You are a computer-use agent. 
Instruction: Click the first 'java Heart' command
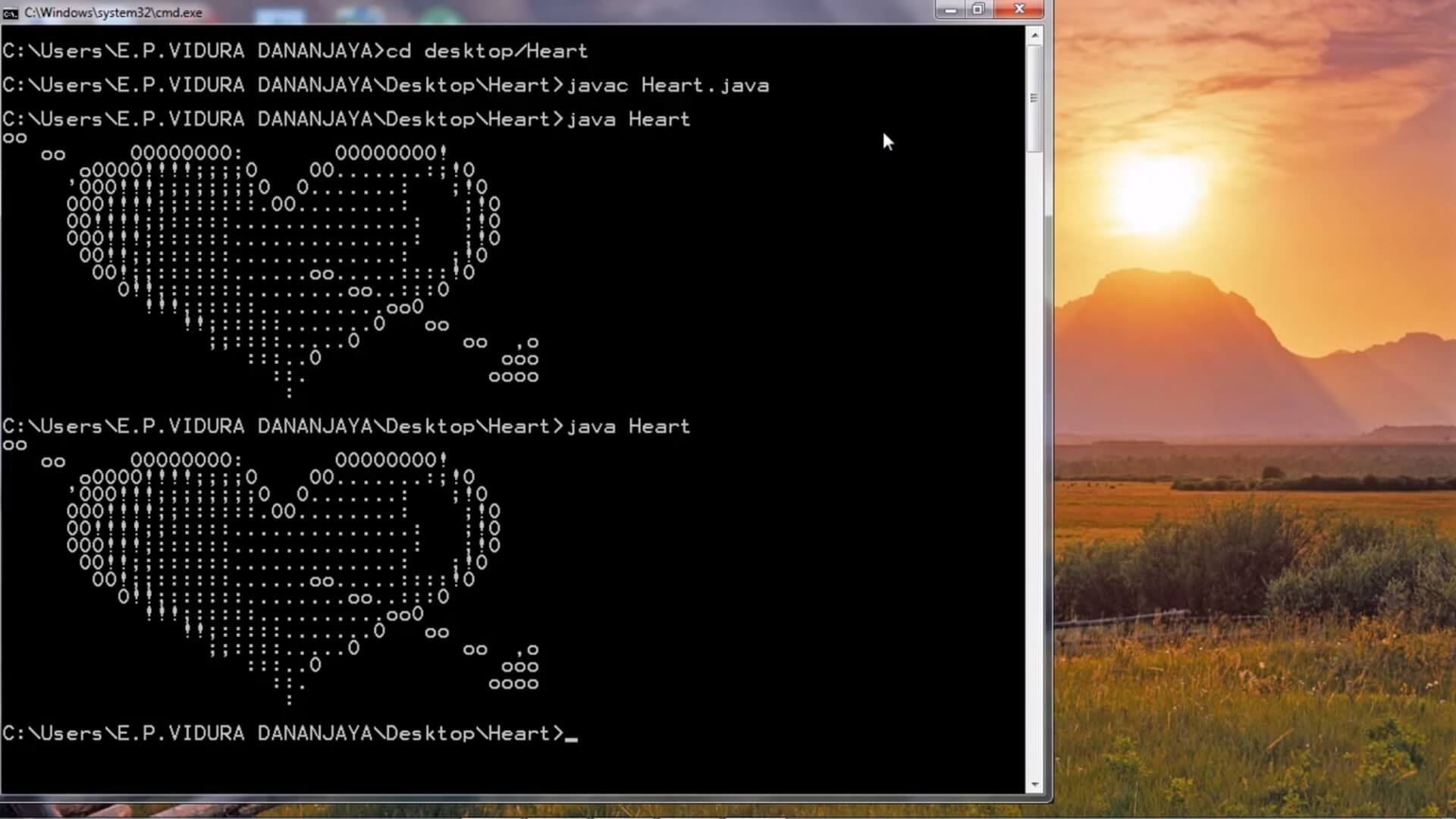coord(629,119)
